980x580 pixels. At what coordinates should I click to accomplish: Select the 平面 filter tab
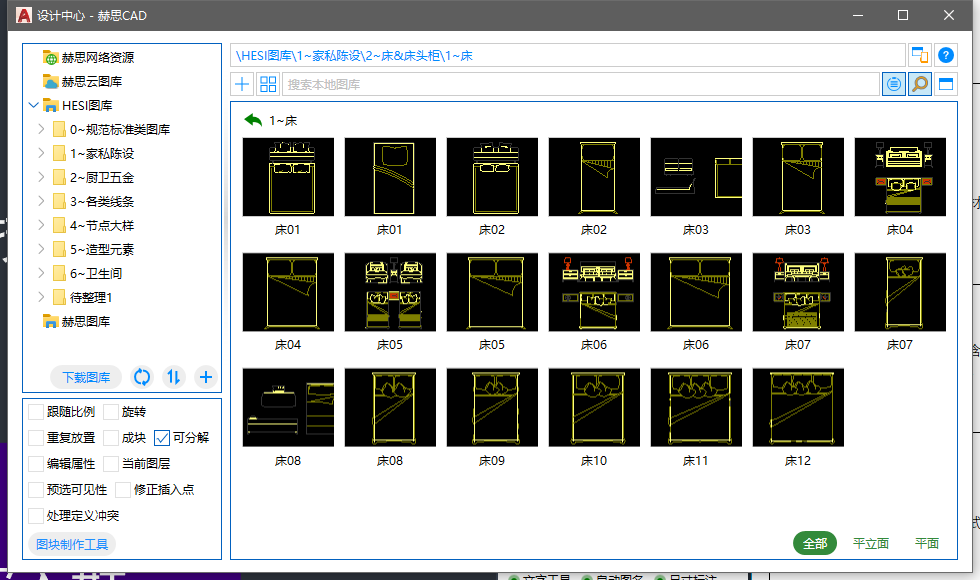pos(927,543)
